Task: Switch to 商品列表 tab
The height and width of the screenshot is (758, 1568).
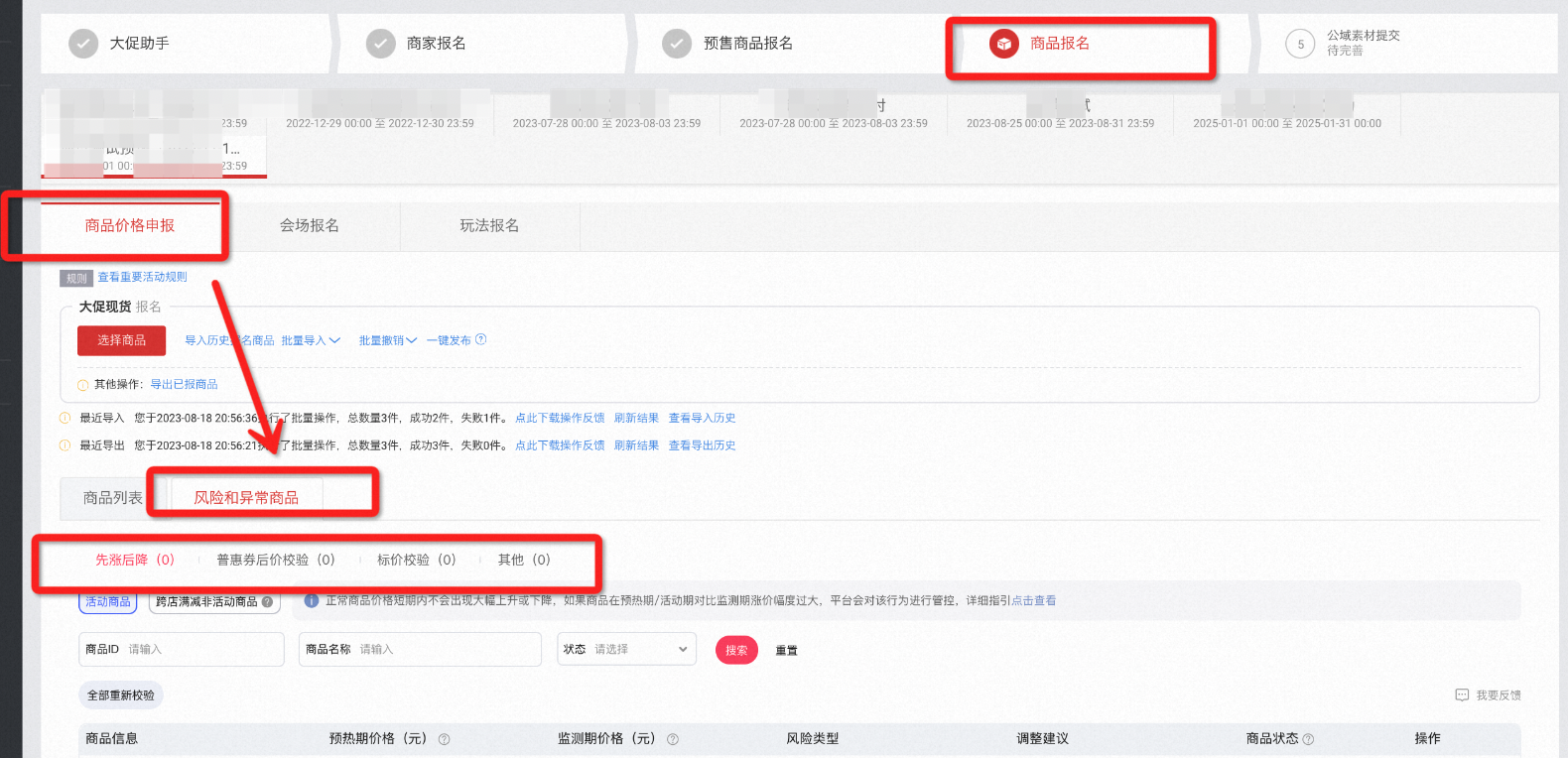Action: pyautogui.click(x=113, y=498)
